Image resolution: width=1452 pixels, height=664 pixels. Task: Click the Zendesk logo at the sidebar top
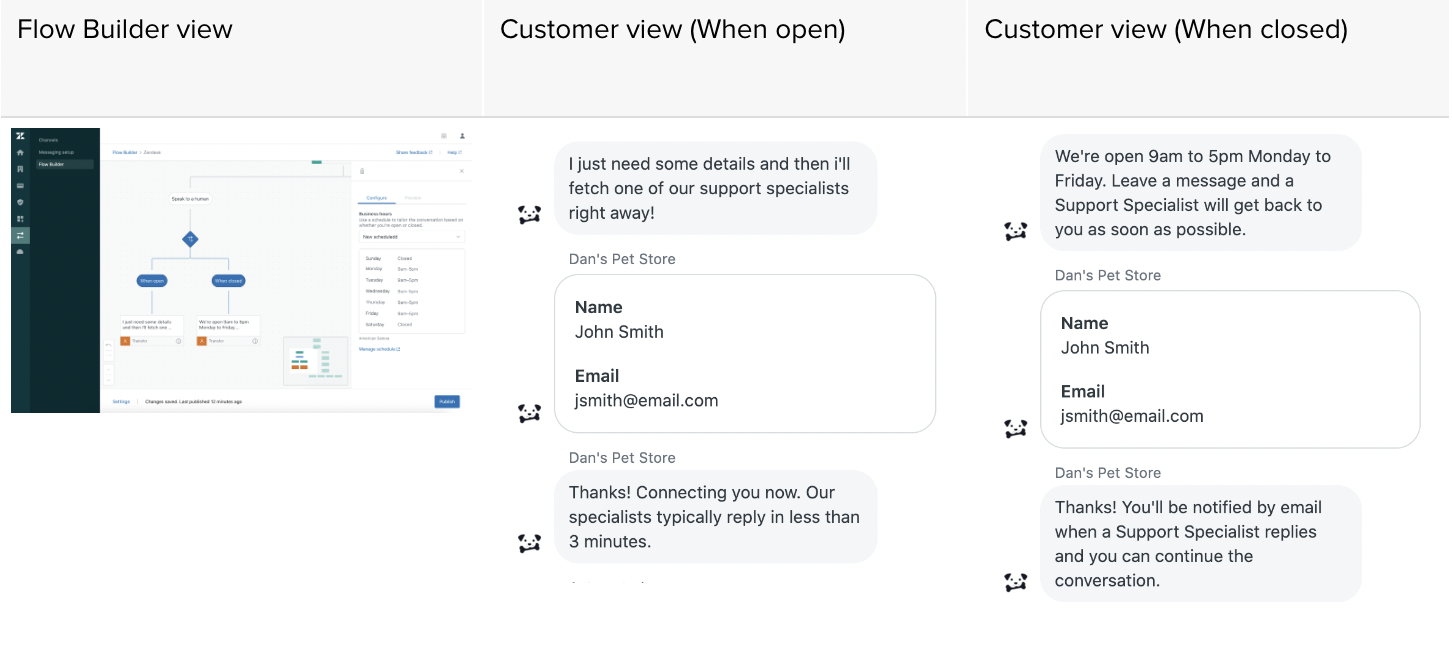[20, 137]
